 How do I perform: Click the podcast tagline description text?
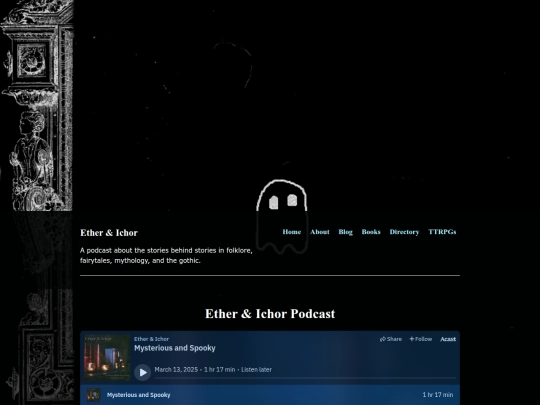pyautogui.click(x=166, y=256)
